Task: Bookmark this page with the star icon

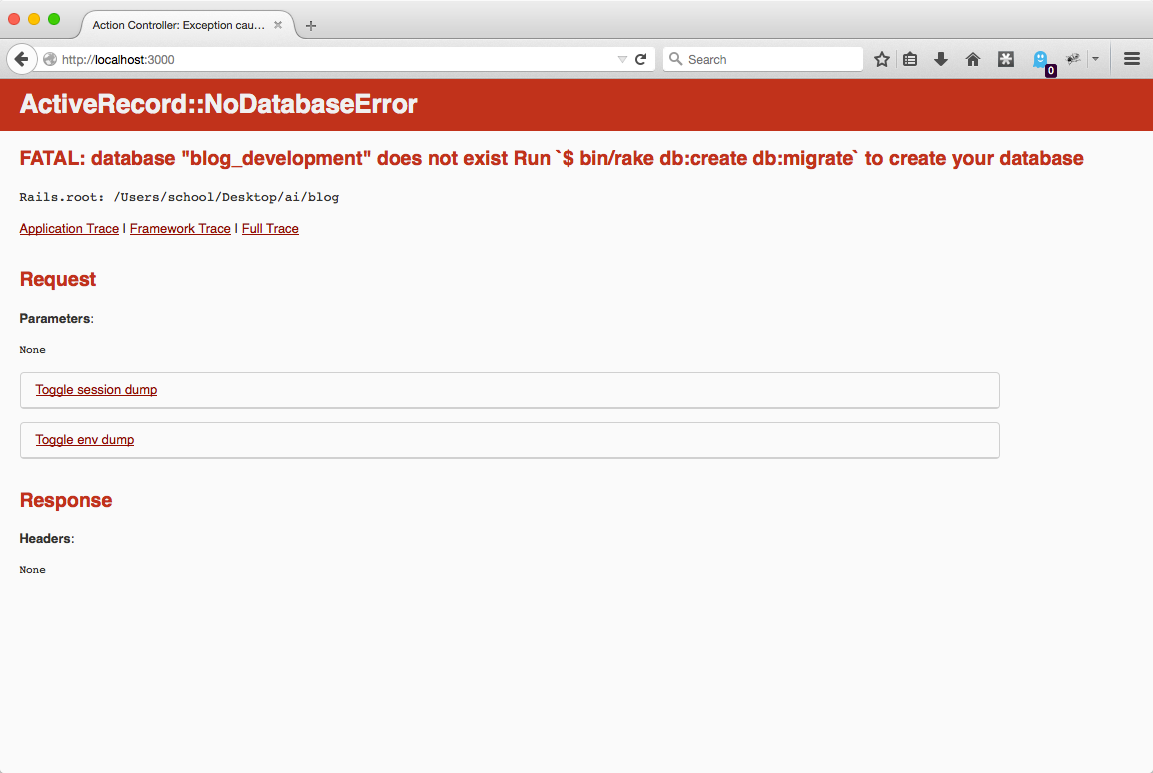Action: tap(881, 59)
